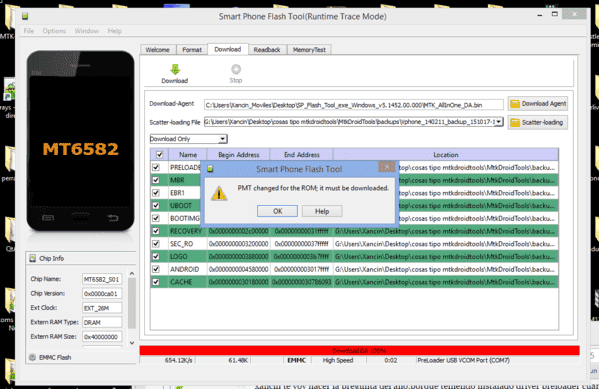599x389 pixels.
Task: Click the LOGO partition name
Action: (x=179, y=256)
